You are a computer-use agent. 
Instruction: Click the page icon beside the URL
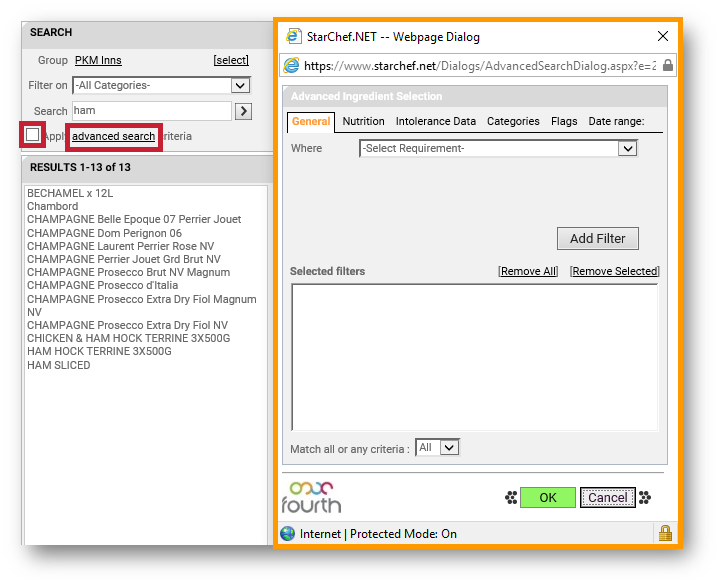(292, 65)
